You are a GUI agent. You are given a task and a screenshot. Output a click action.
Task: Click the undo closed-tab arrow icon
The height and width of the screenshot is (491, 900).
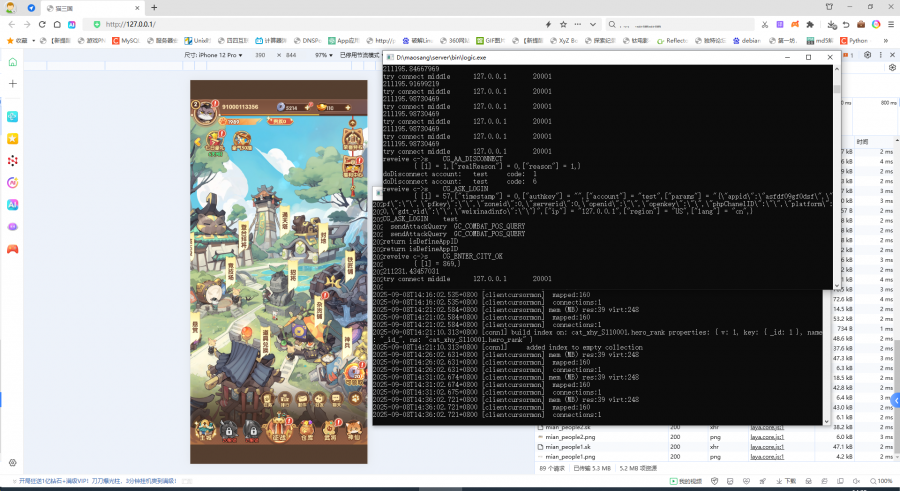point(846,25)
